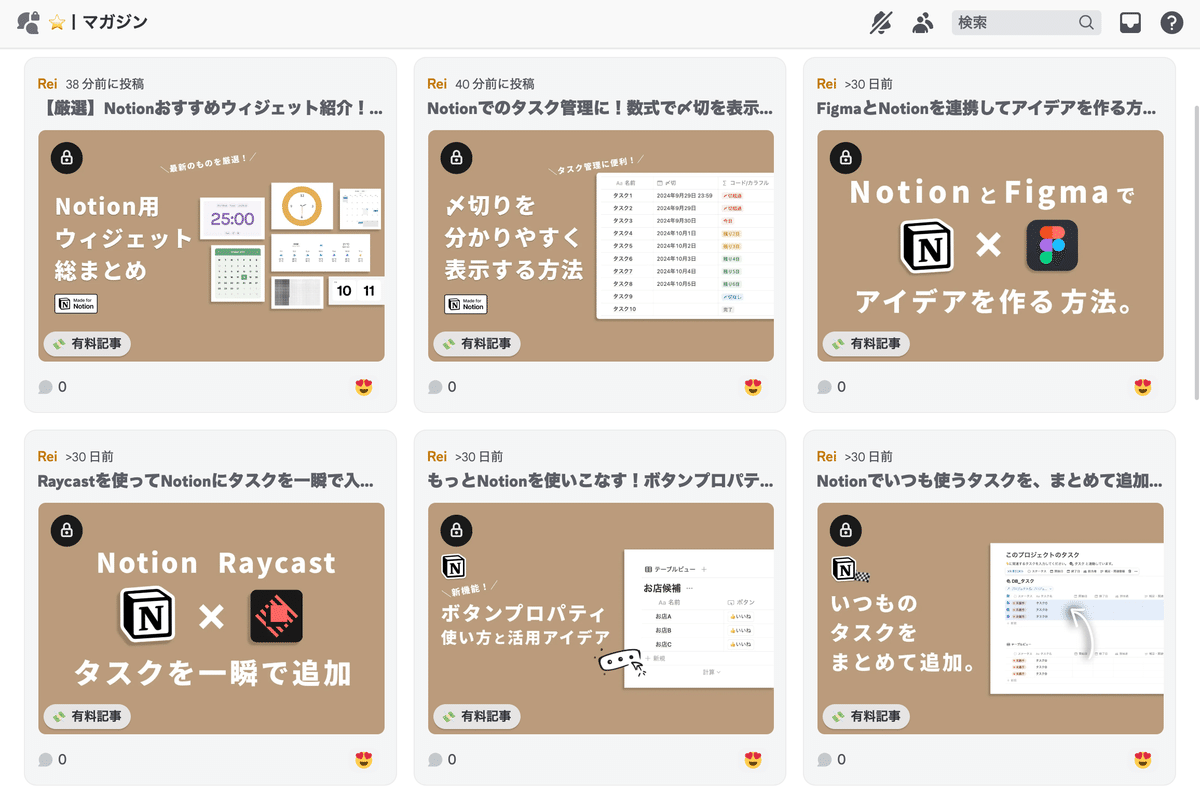Open the member list icon

pyautogui.click(x=922, y=23)
